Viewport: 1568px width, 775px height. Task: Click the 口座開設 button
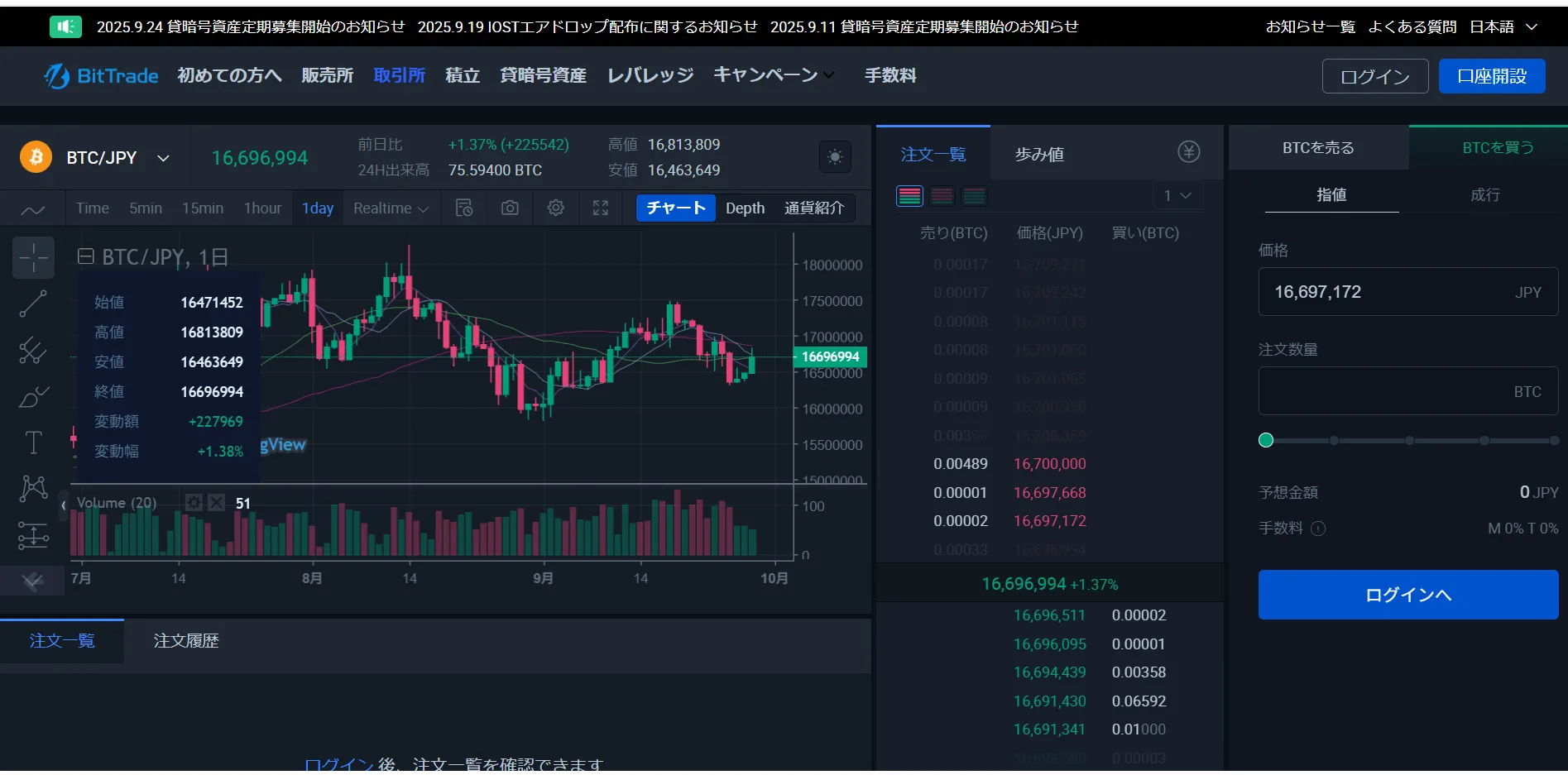(1491, 76)
